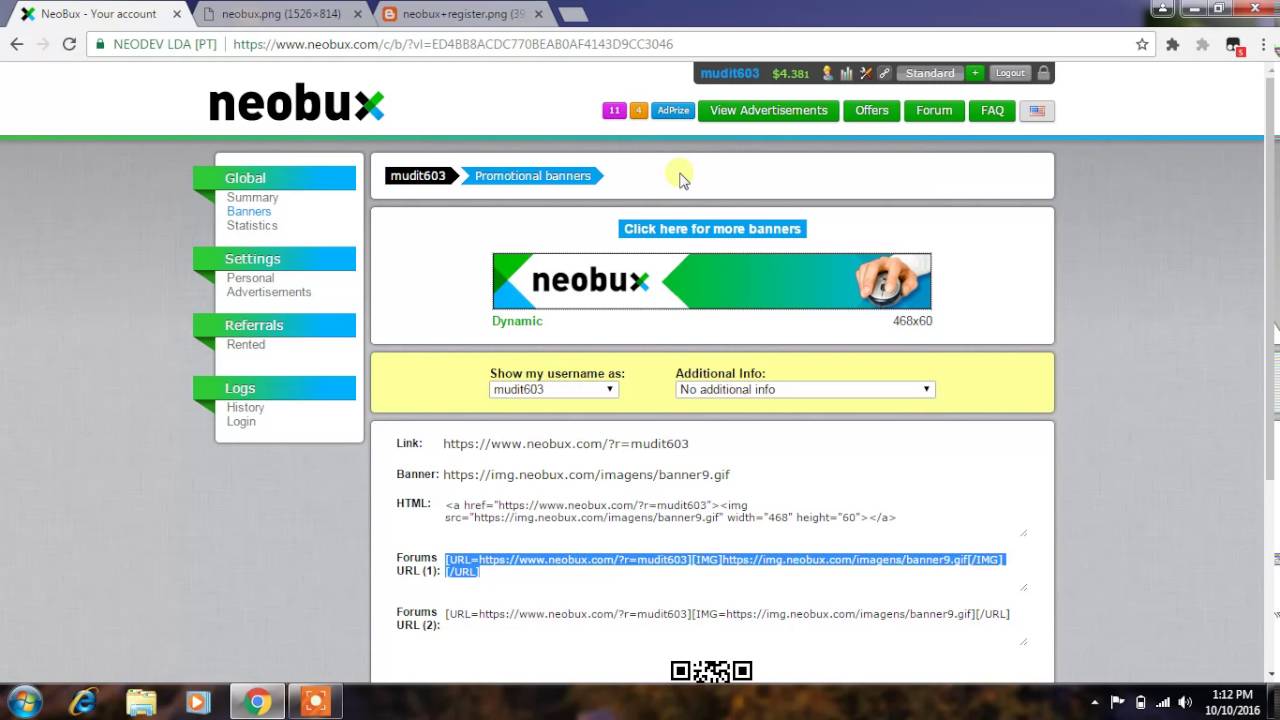Click the Standard membership button
This screenshot has height=720, width=1280.
point(930,73)
